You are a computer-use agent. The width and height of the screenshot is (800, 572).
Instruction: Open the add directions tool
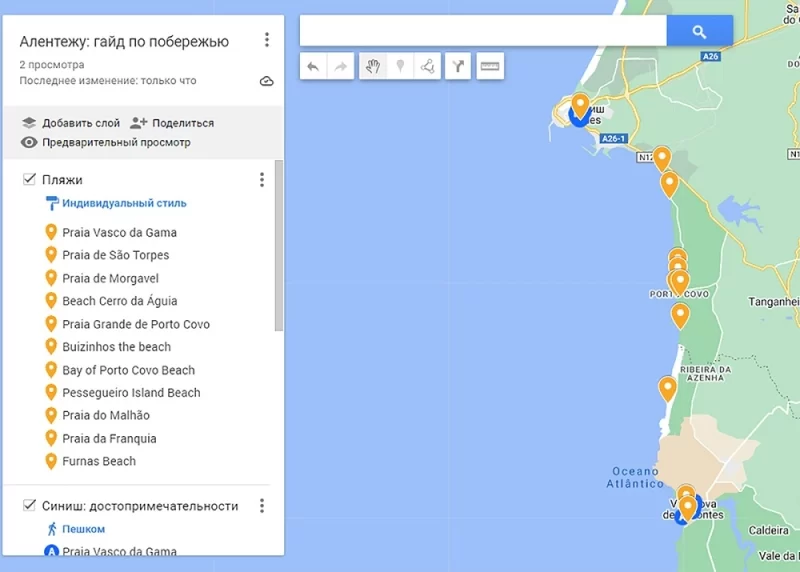click(458, 67)
